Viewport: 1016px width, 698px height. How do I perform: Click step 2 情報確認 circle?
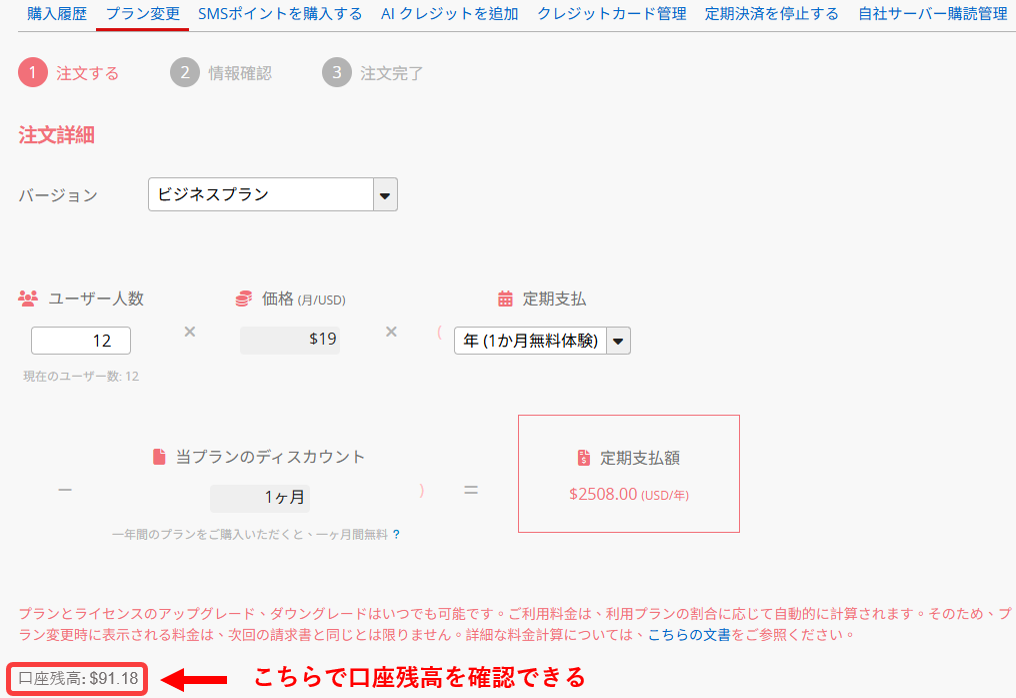[x=185, y=73]
